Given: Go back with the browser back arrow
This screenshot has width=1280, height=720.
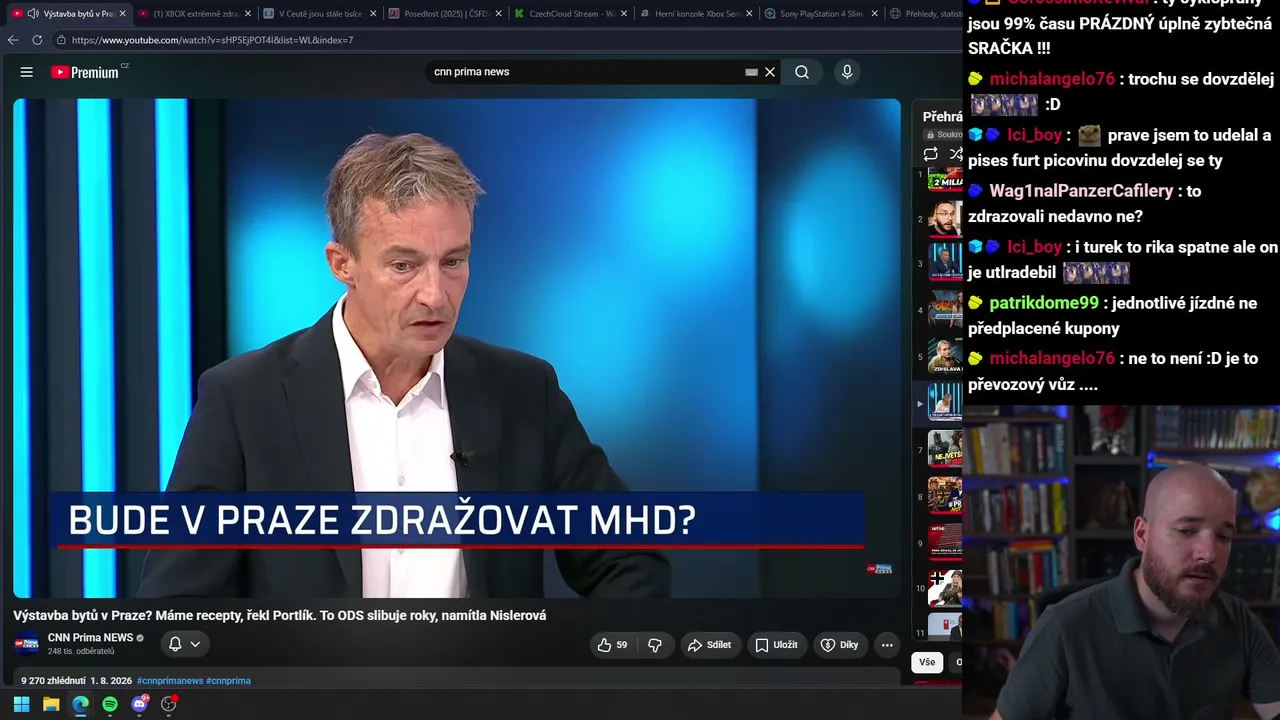Looking at the screenshot, I should point(13,40).
